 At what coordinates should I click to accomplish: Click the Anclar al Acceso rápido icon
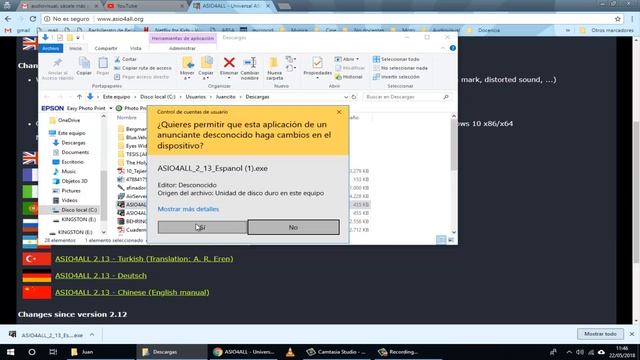click(x=57, y=62)
